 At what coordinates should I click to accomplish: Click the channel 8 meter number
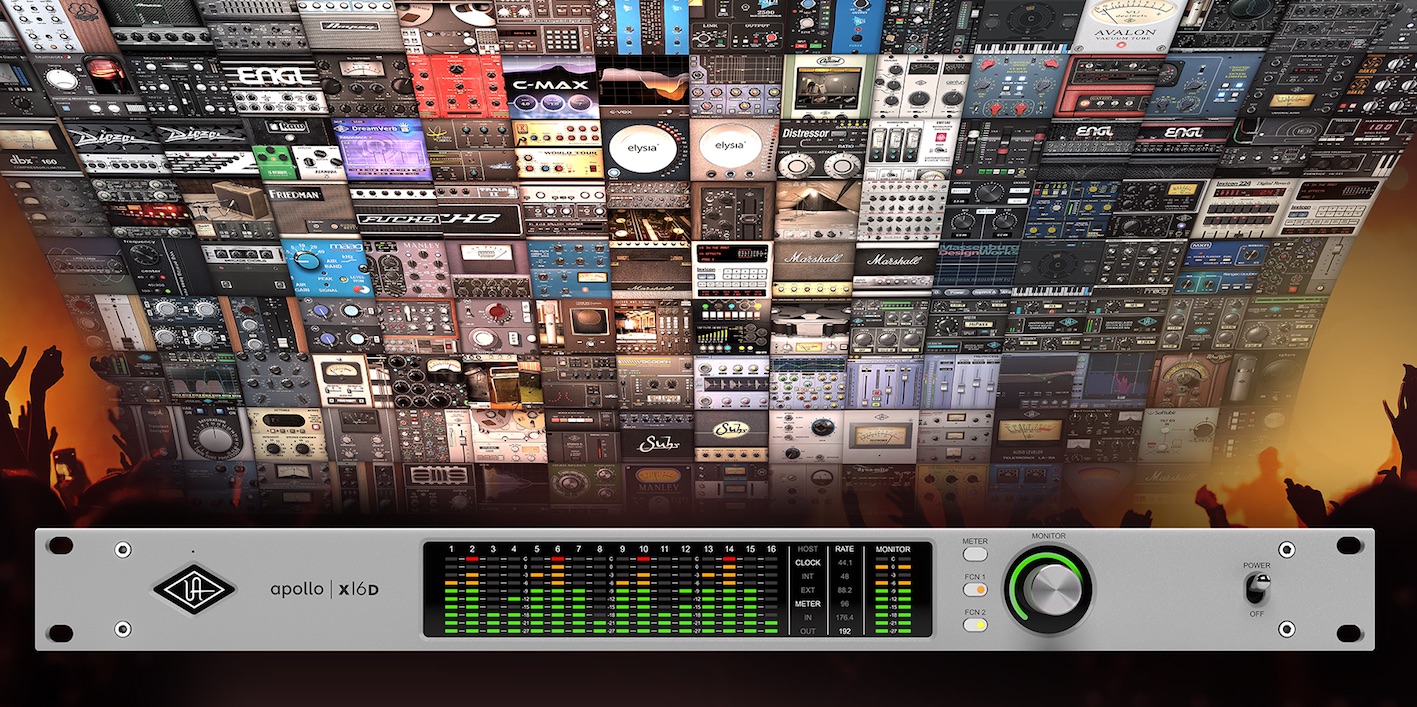pyautogui.click(x=600, y=549)
